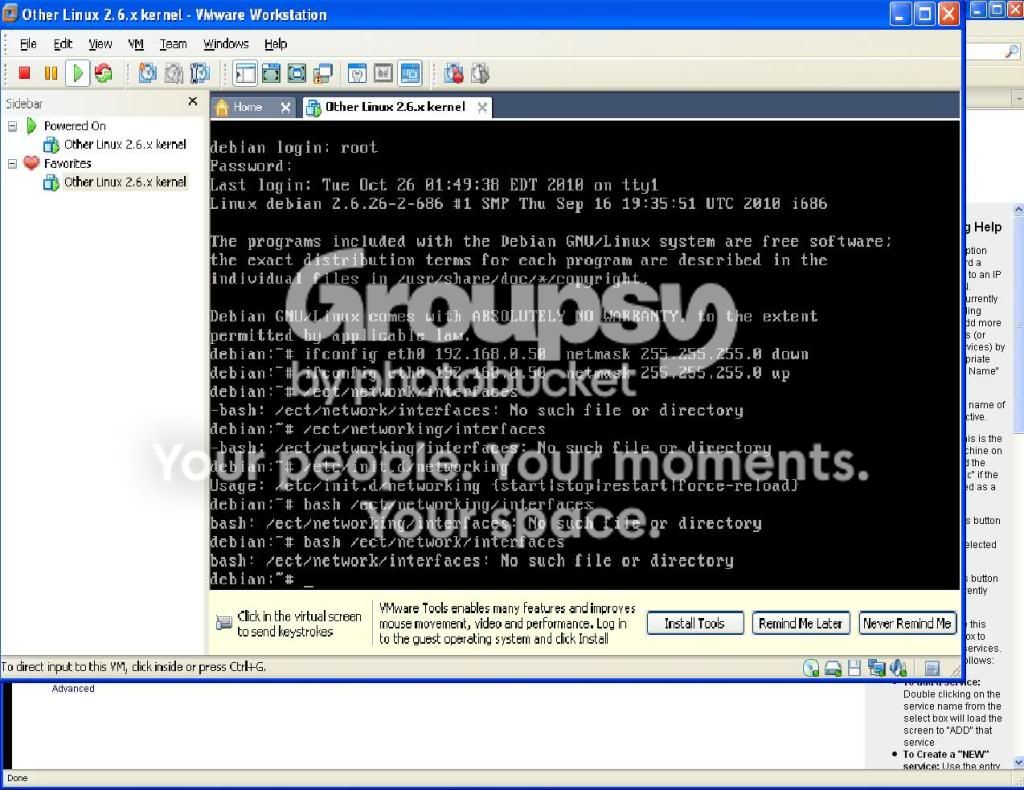
Task: Click the hard disk status bar icon
Action: pyautogui.click(x=833, y=668)
